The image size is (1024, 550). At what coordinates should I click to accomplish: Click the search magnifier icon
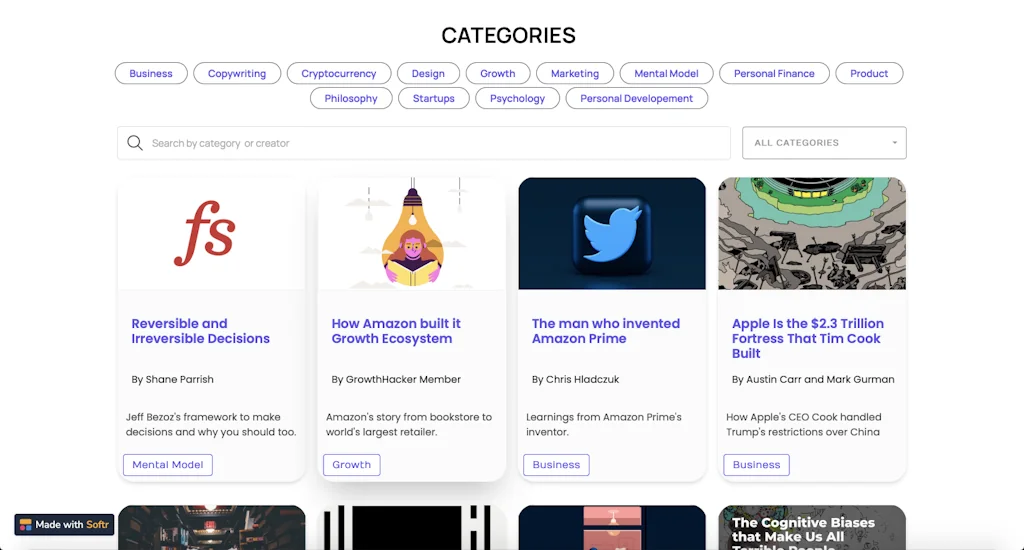tap(135, 143)
